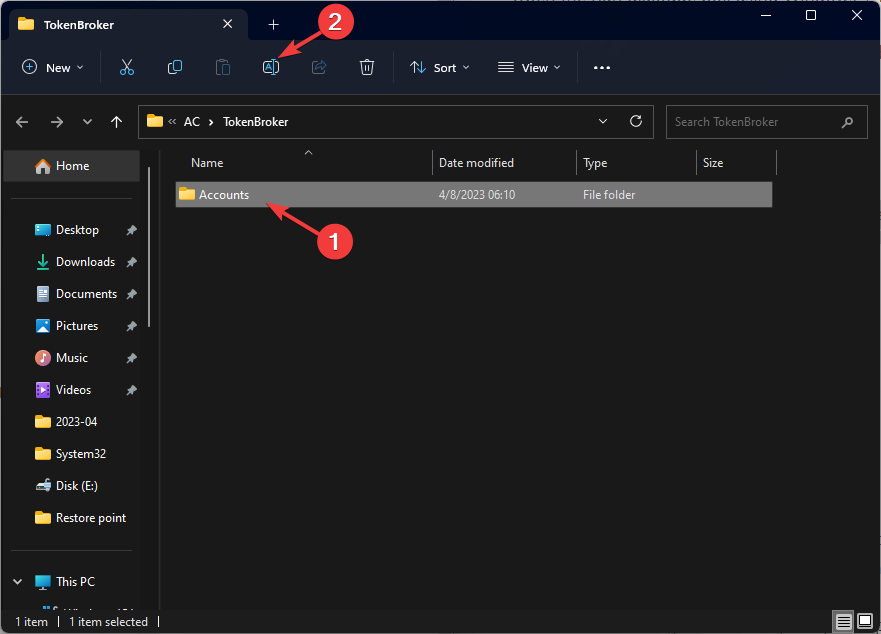Open the View dropdown menu

coord(529,67)
